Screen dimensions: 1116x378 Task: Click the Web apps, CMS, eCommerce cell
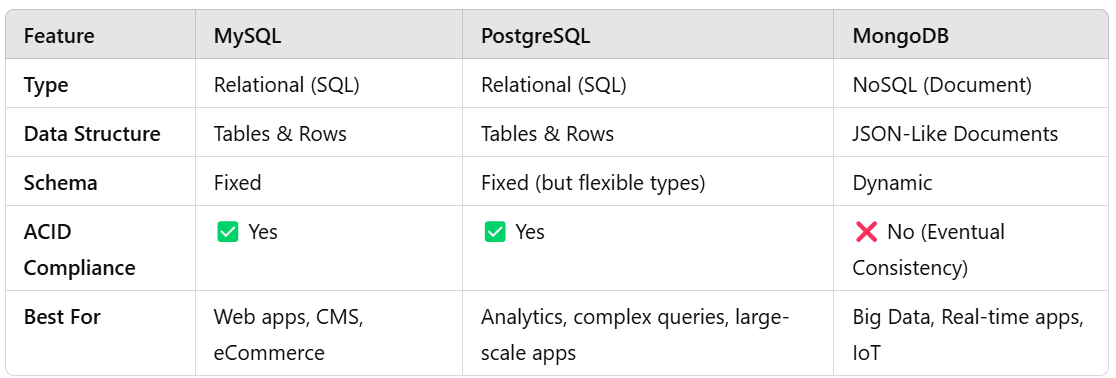[289, 335]
